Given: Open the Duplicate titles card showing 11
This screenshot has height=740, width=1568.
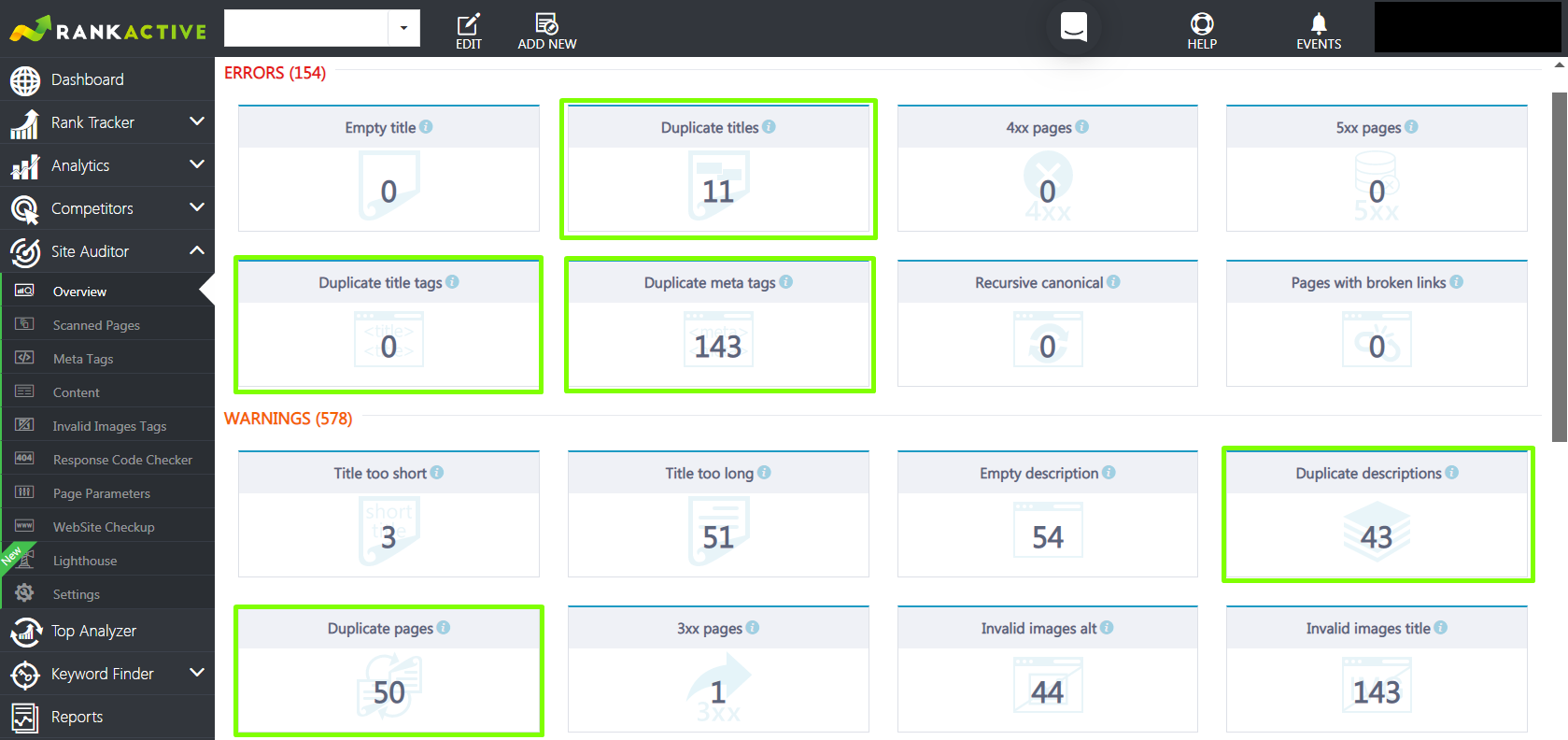Looking at the screenshot, I should [718, 169].
